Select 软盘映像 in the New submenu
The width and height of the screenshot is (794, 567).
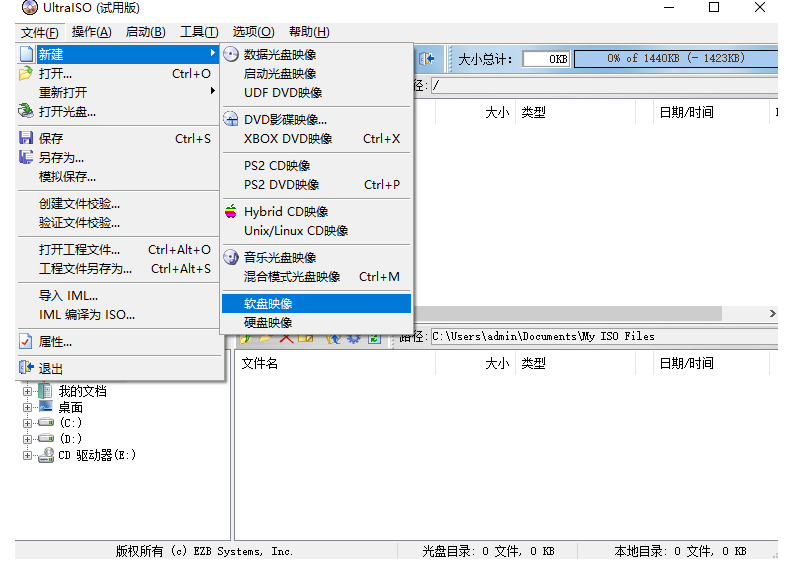tap(316, 304)
